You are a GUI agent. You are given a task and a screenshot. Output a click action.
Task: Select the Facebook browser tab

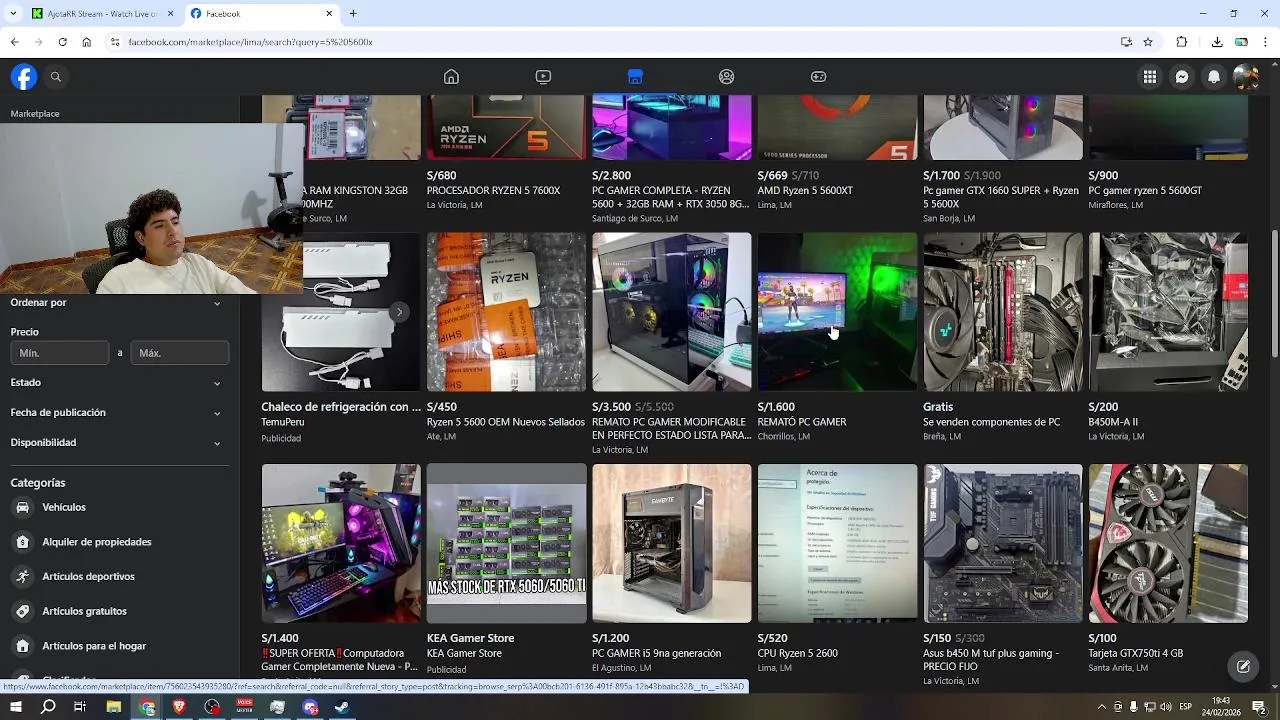click(x=262, y=14)
